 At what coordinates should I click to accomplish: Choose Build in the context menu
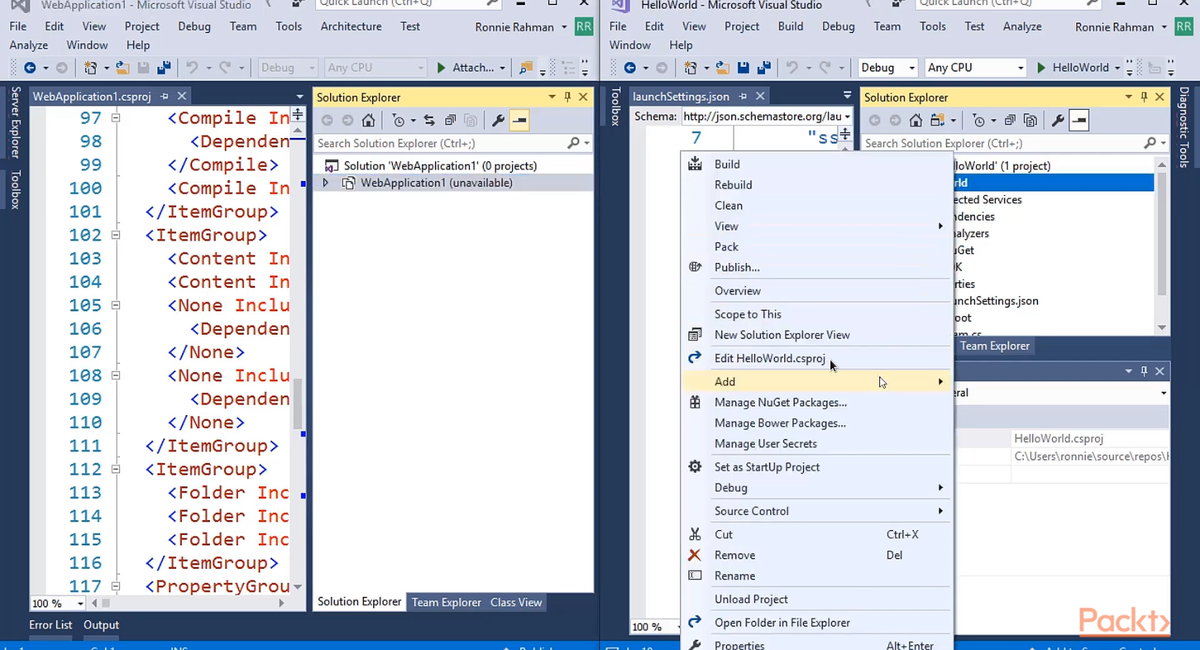coord(814,164)
